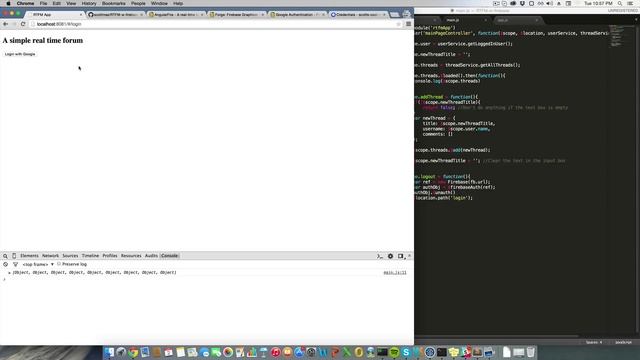This screenshot has height=360, width=640.
Task: Click the JavaScript syntax selector in editor status bar
Action: pos(623,342)
